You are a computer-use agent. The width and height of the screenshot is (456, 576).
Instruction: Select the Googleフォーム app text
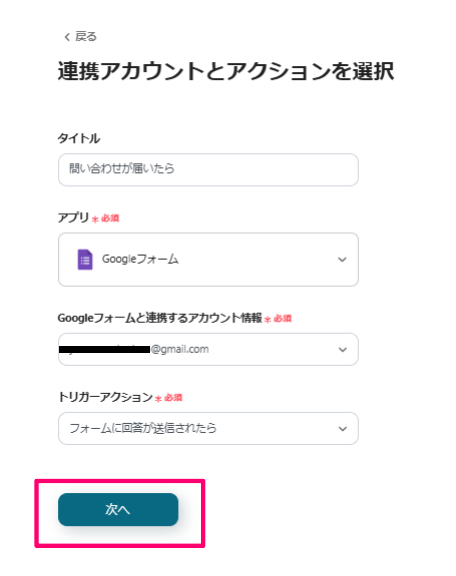pos(140,259)
